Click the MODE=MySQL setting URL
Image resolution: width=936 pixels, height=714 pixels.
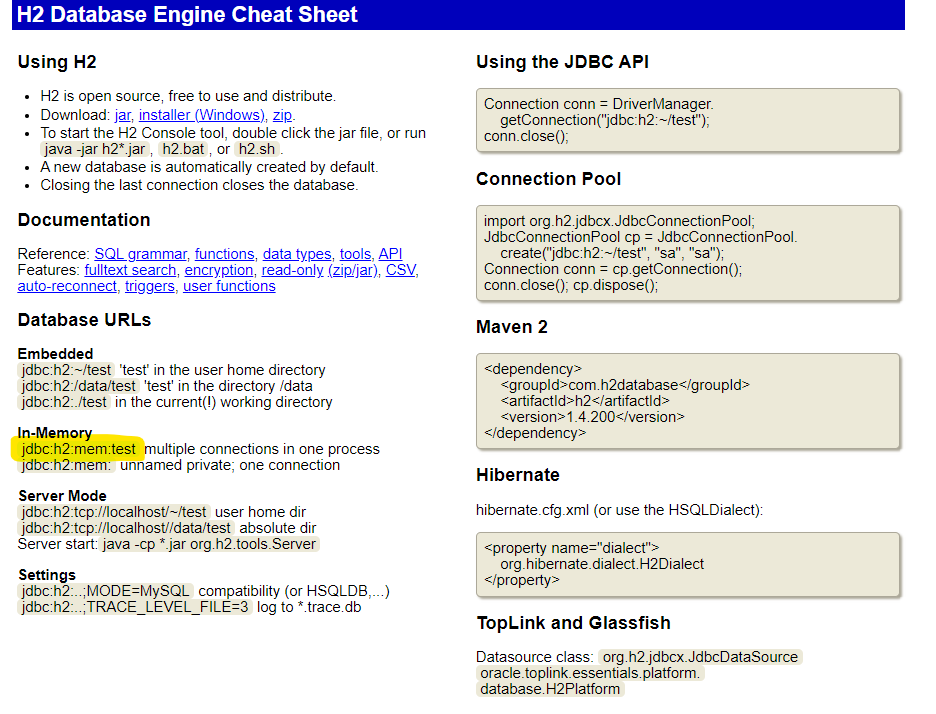[x=105, y=591]
